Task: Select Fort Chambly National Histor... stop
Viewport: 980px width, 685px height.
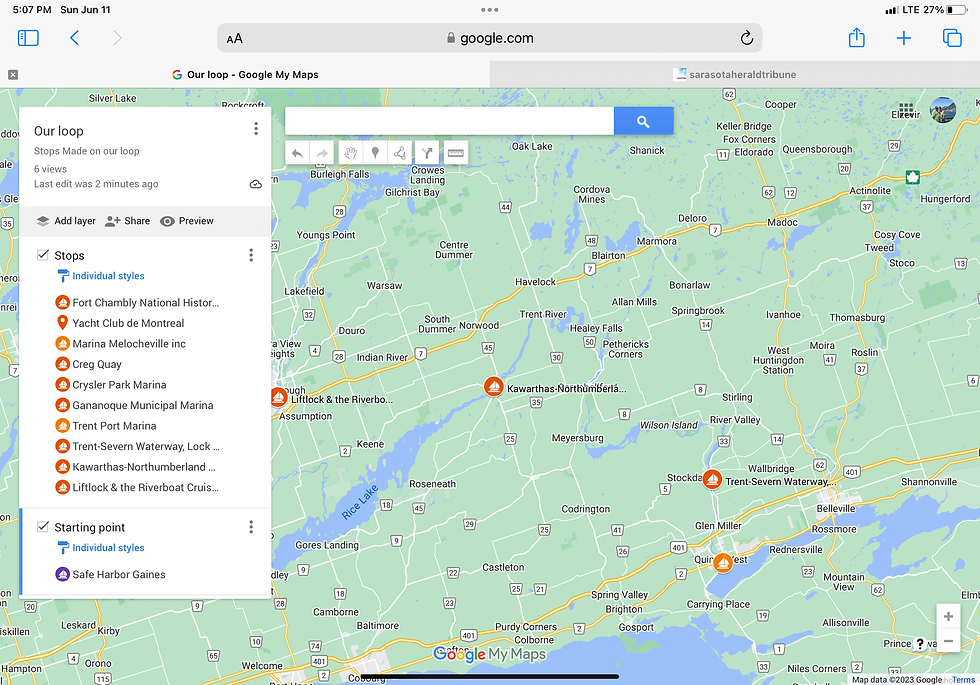Action: click(145, 302)
